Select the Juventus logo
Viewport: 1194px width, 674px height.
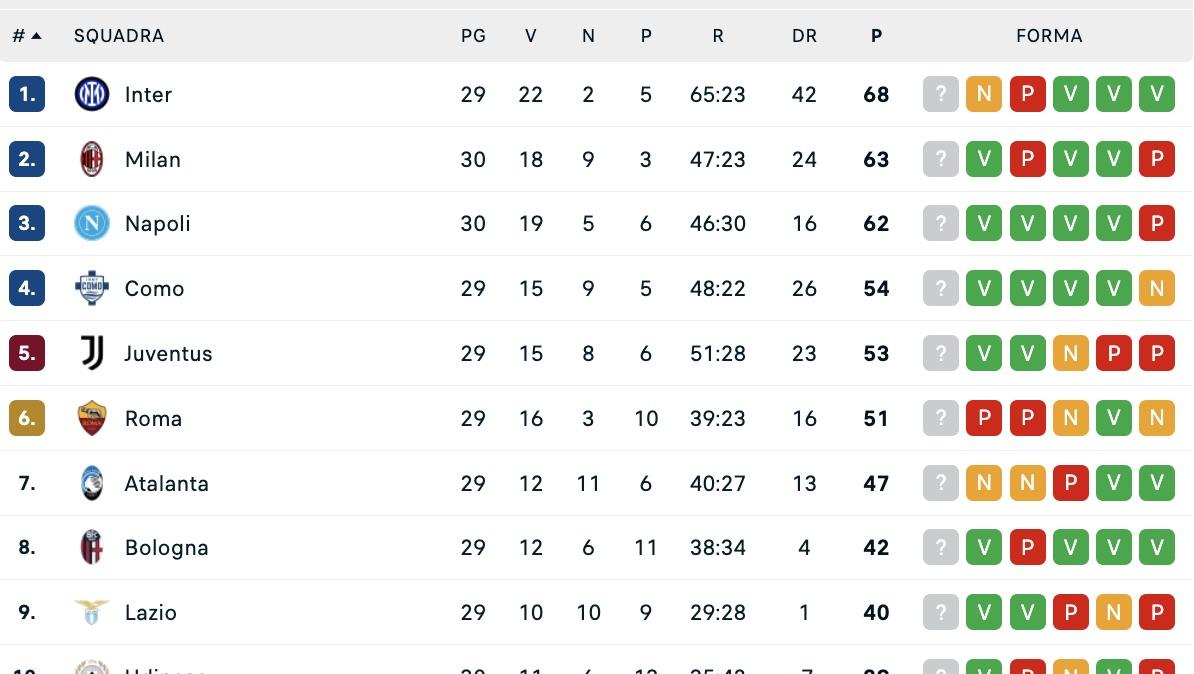[x=91, y=353]
